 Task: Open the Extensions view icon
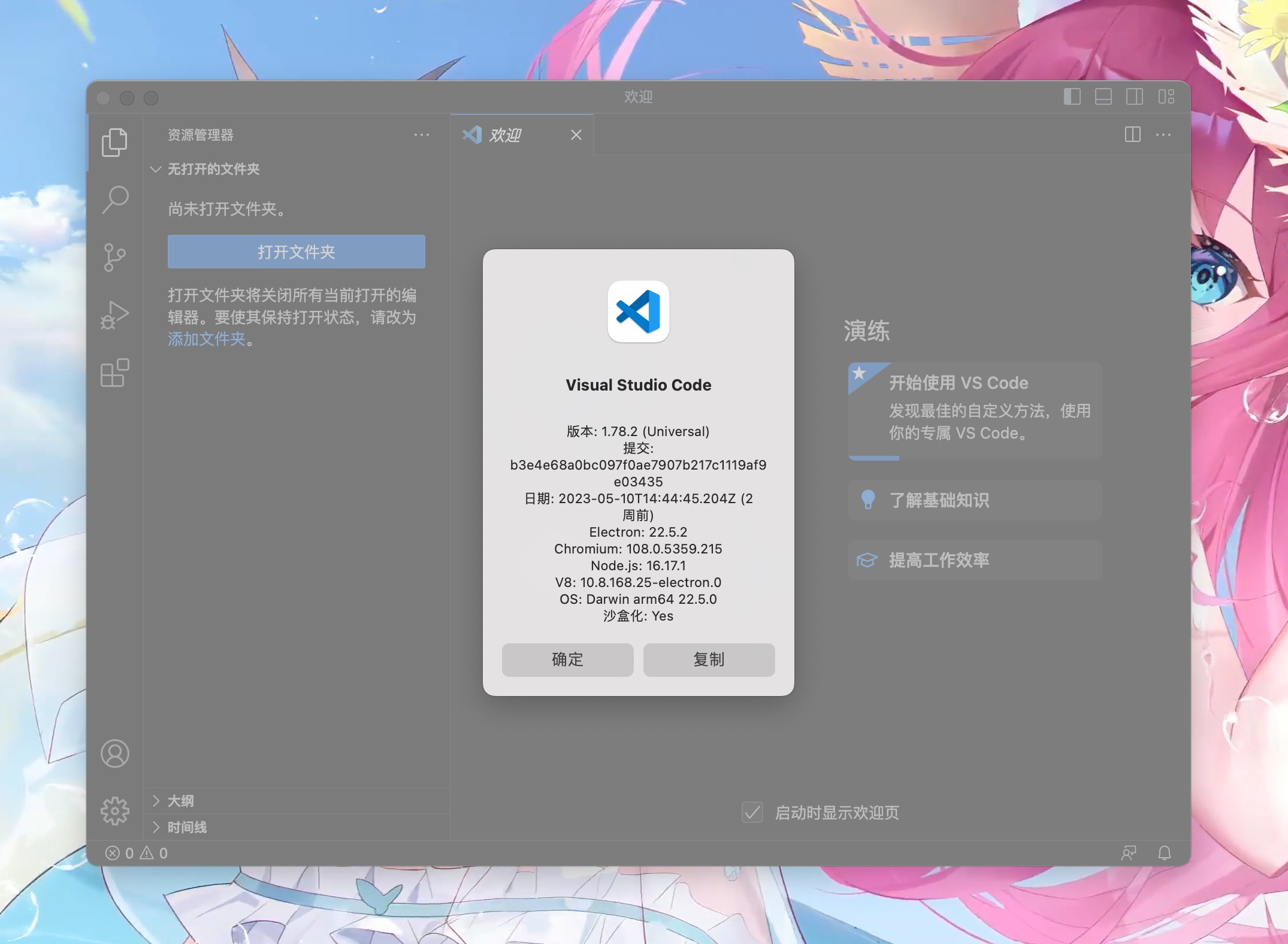pyautogui.click(x=114, y=373)
